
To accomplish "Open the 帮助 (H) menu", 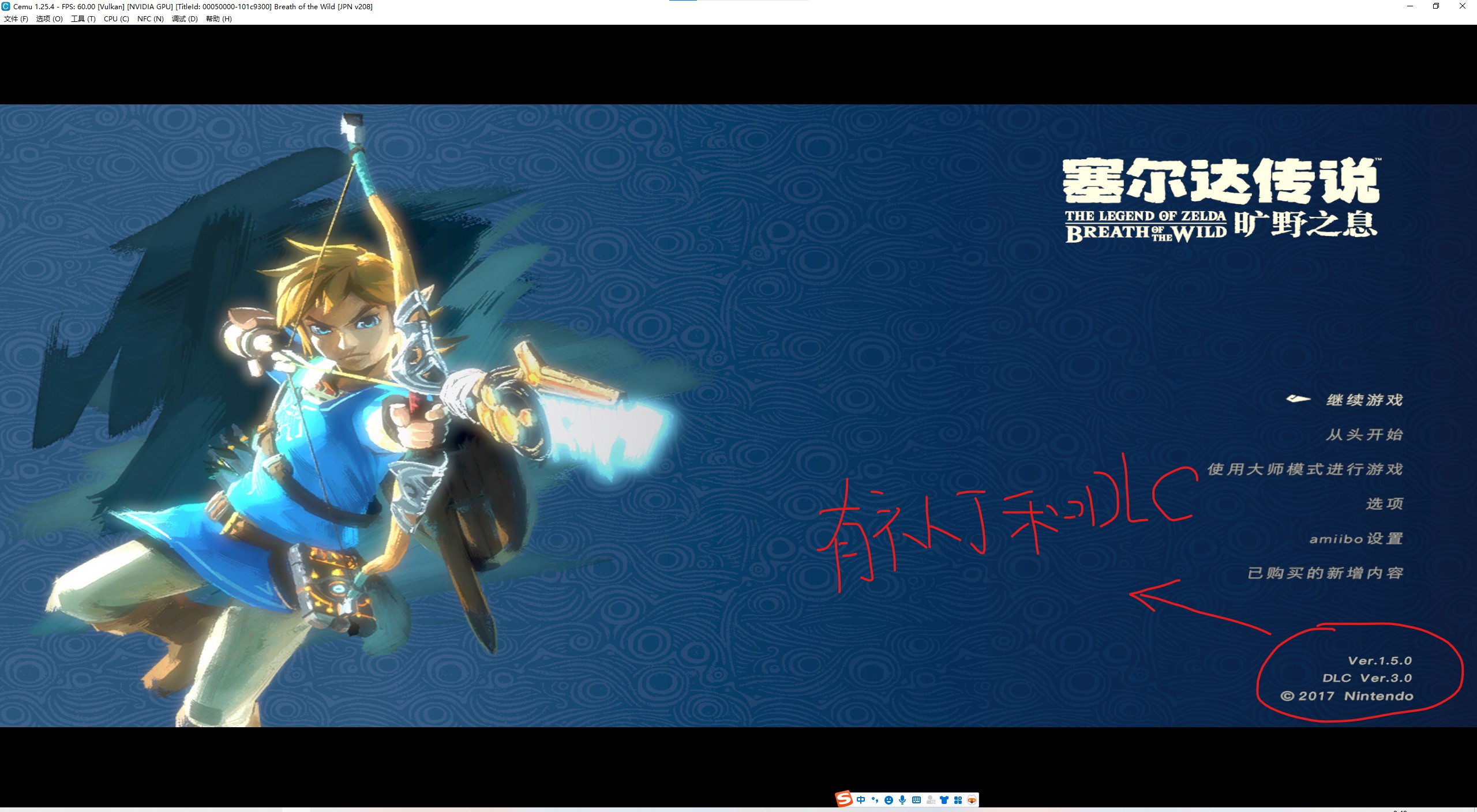I will [x=219, y=18].
